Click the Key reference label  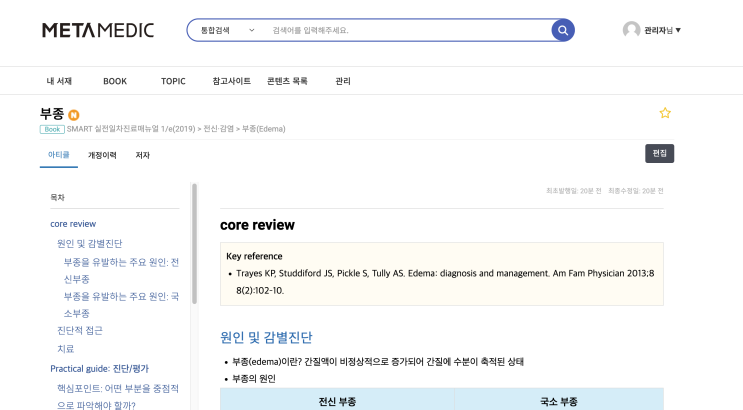click(254, 256)
